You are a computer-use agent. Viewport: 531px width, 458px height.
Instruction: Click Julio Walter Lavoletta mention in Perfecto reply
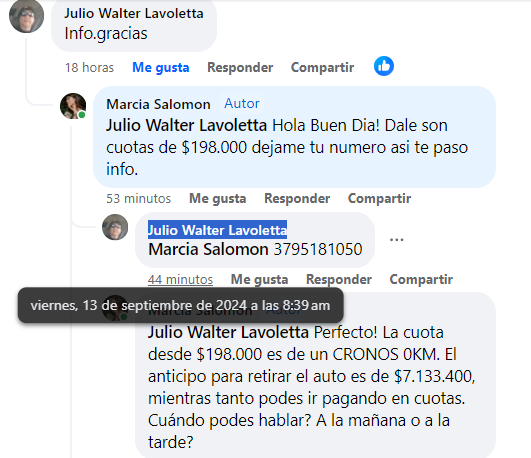228,332
